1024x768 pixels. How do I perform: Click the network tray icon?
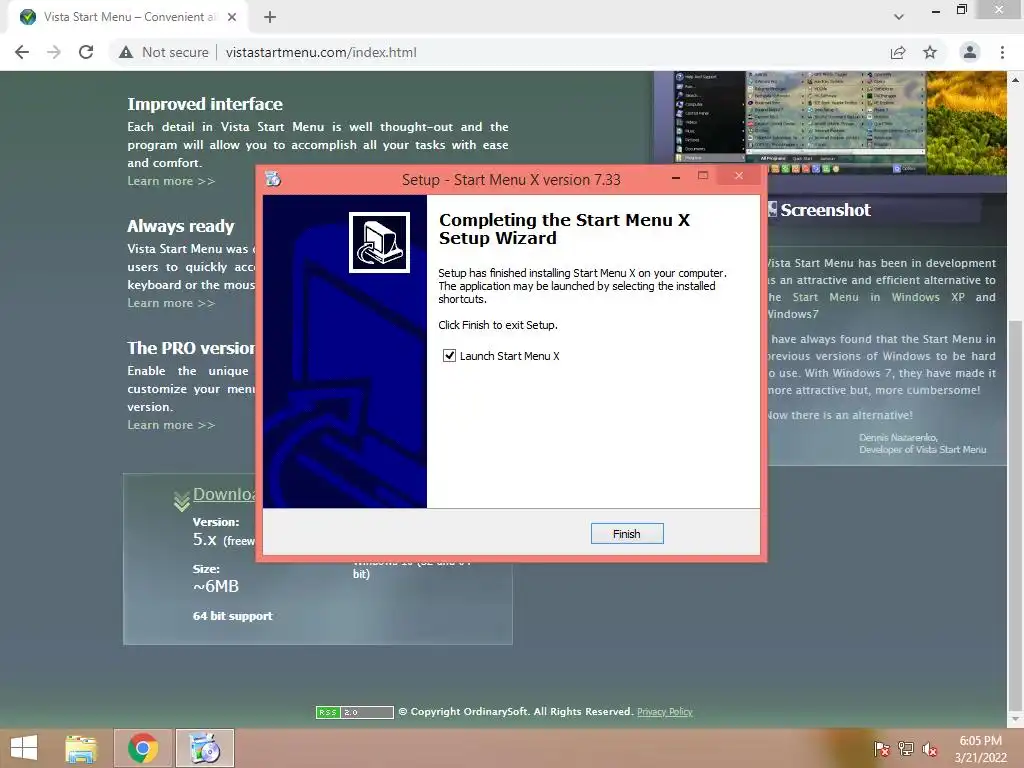pyautogui.click(x=906, y=749)
